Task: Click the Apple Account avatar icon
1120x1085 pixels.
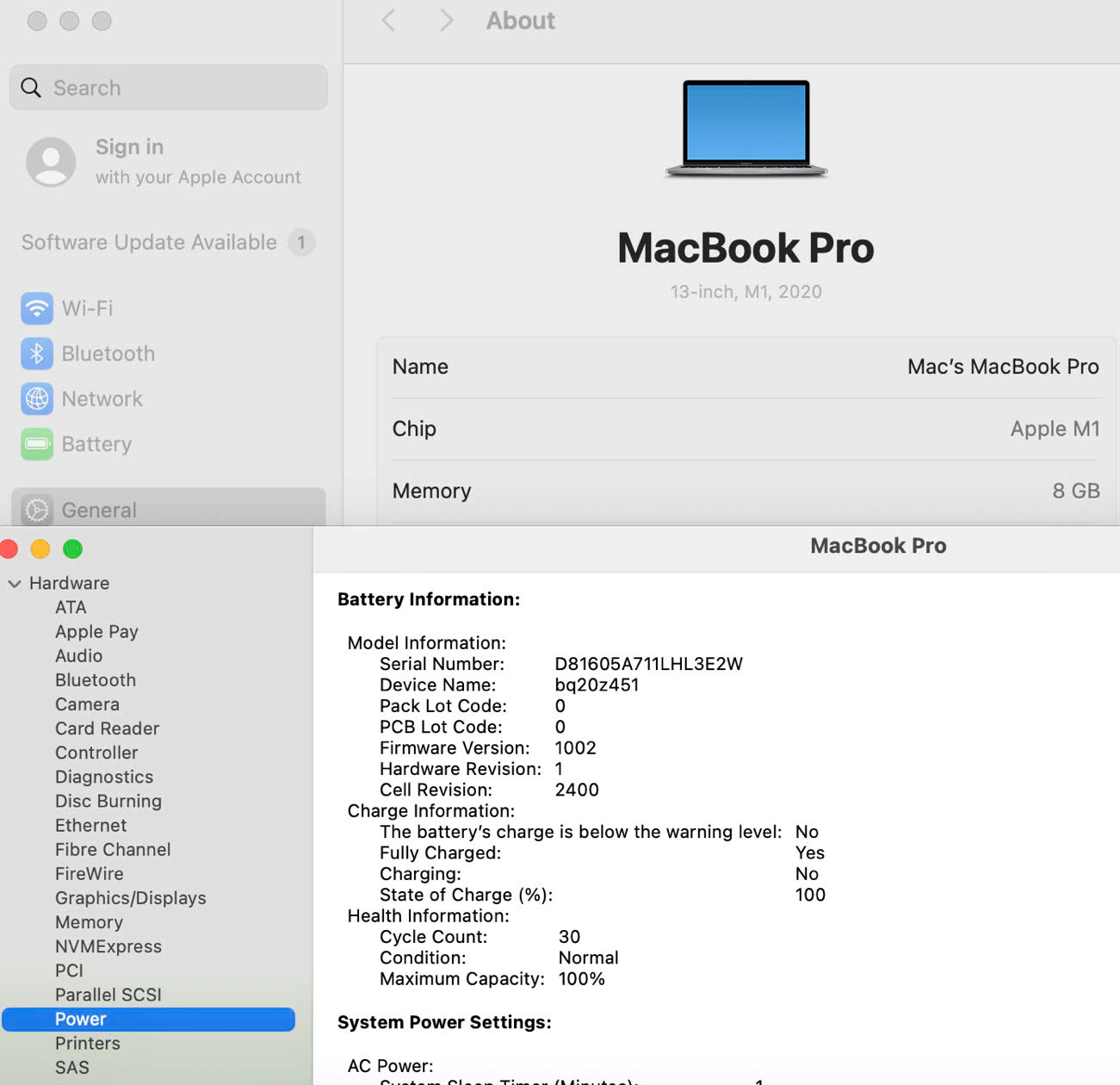Action: coord(51,162)
